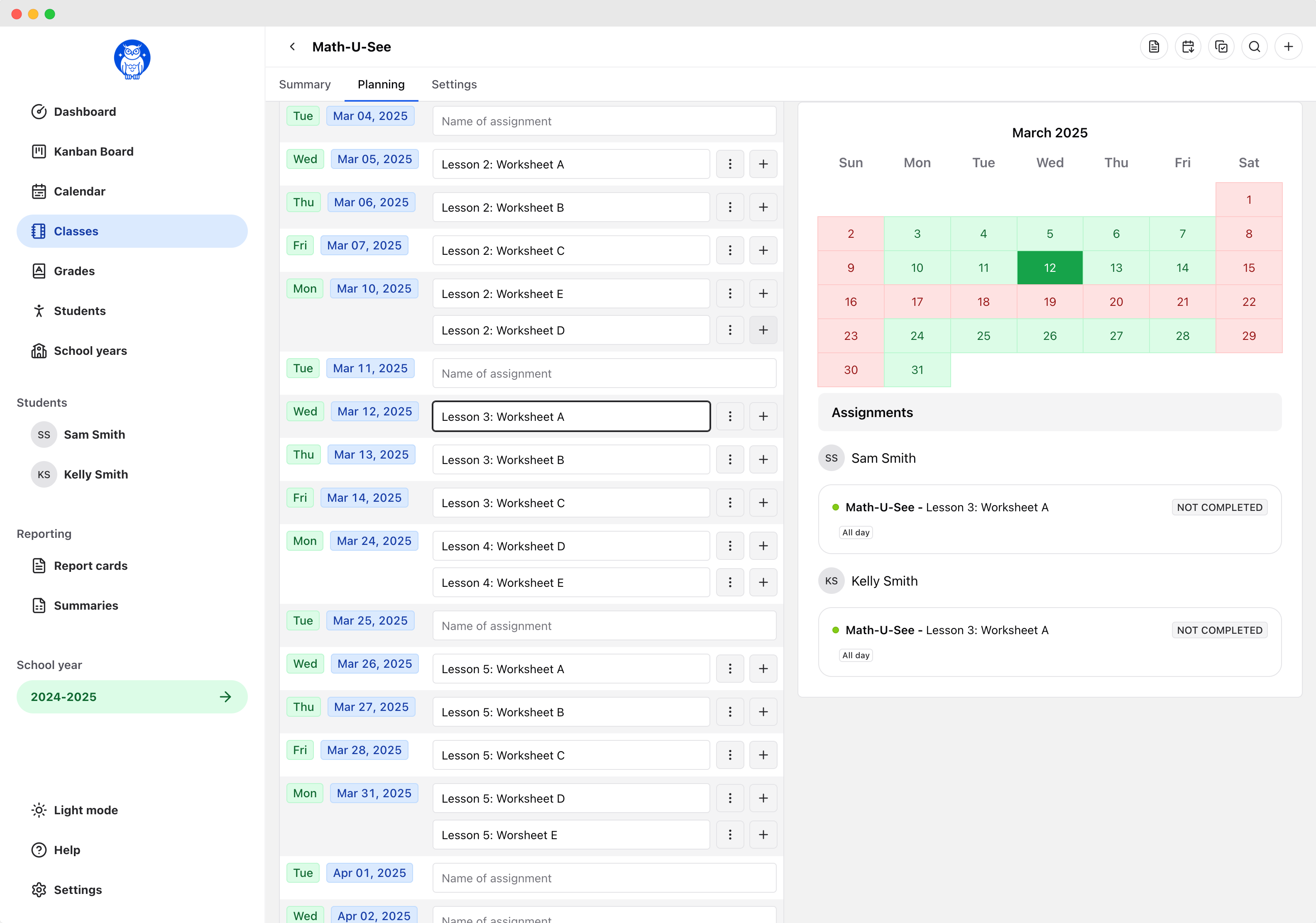The width and height of the screenshot is (1316, 923).
Task: Click the back chevron next to Math-U-See
Action: (292, 46)
